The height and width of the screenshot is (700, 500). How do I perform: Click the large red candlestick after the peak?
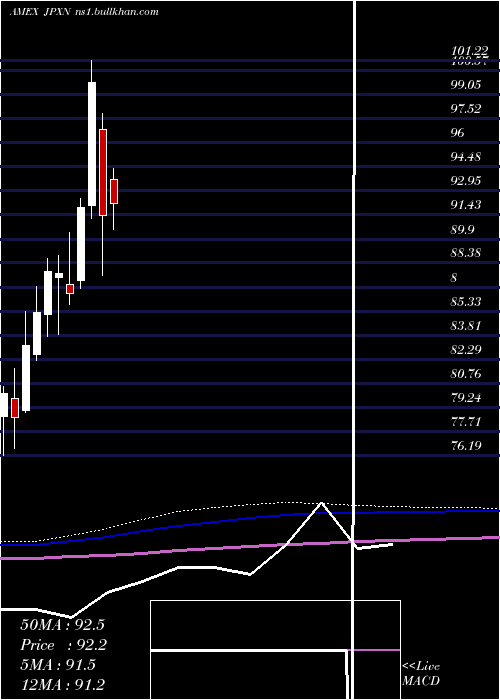tap(103, 172)
